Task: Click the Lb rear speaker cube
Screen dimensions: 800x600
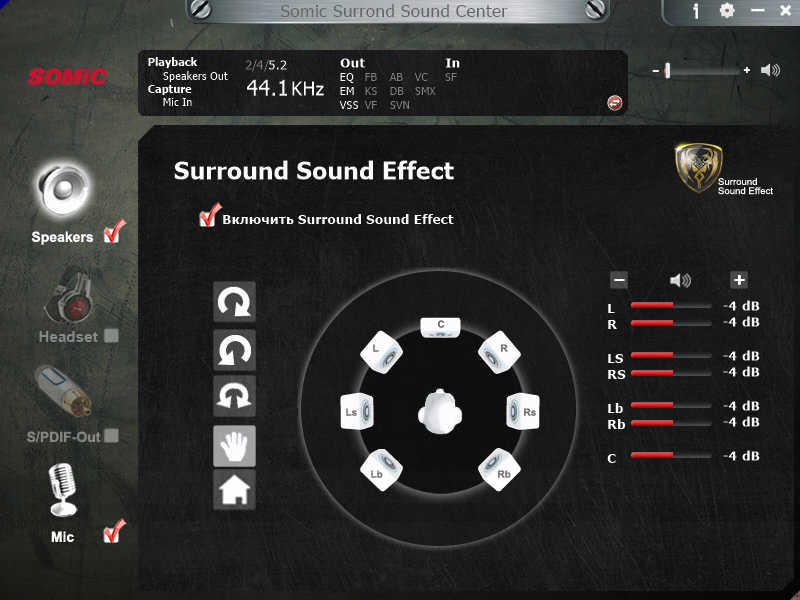Action: [381, 470]
